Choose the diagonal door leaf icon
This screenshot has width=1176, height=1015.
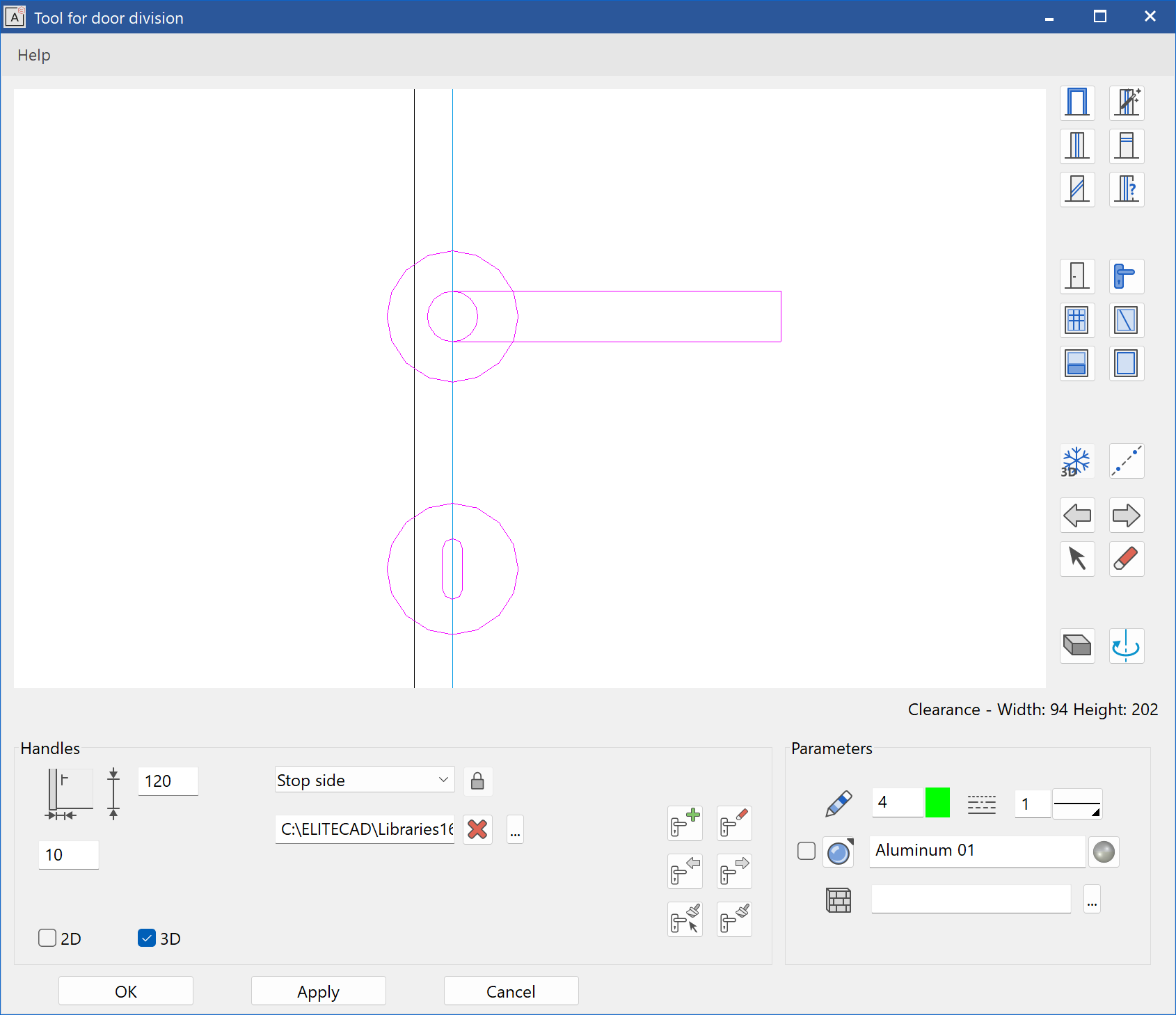1077,189
